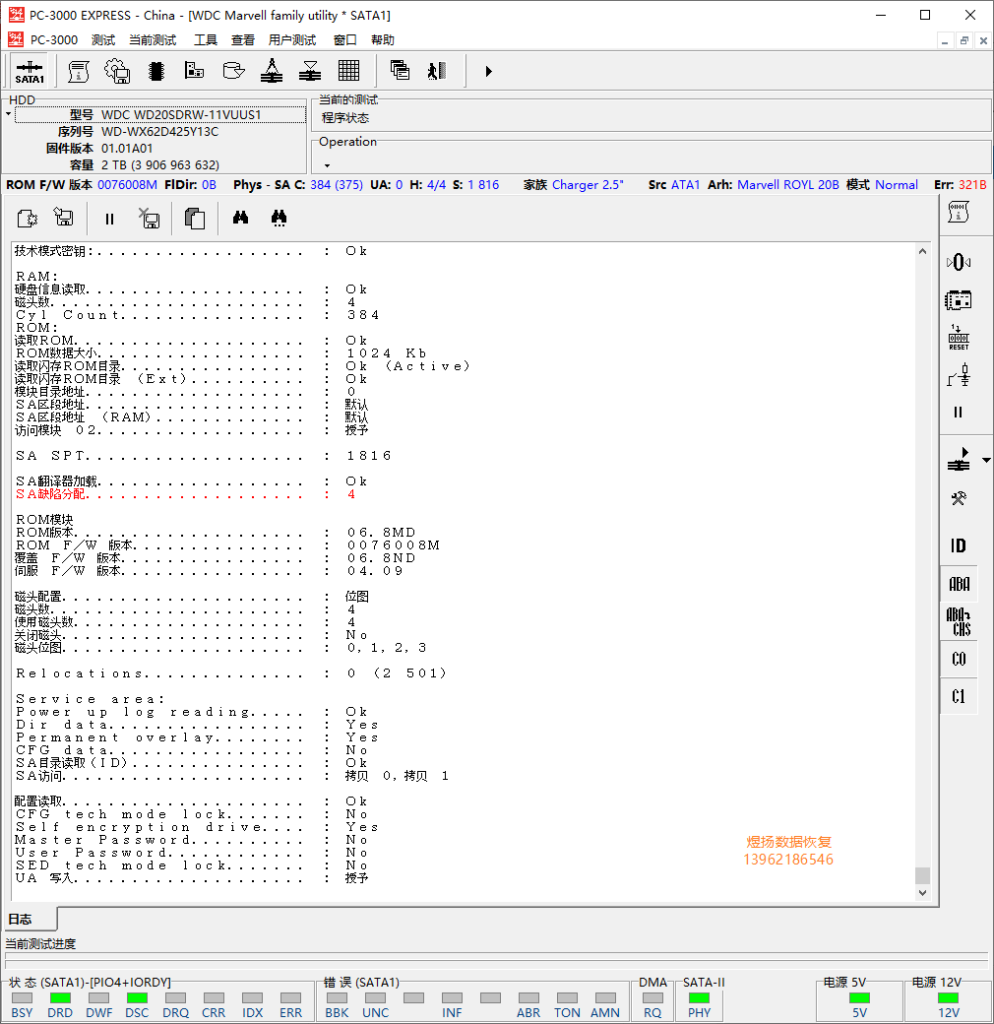Open the PC-3000 menu

(54, 40)
